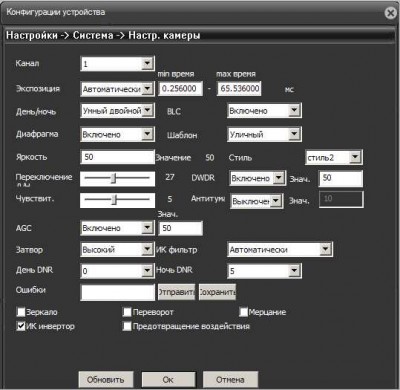Open the Ночь DNR dropdown
This screenshot has width=400, height=390.
click(x=264, y=271)
